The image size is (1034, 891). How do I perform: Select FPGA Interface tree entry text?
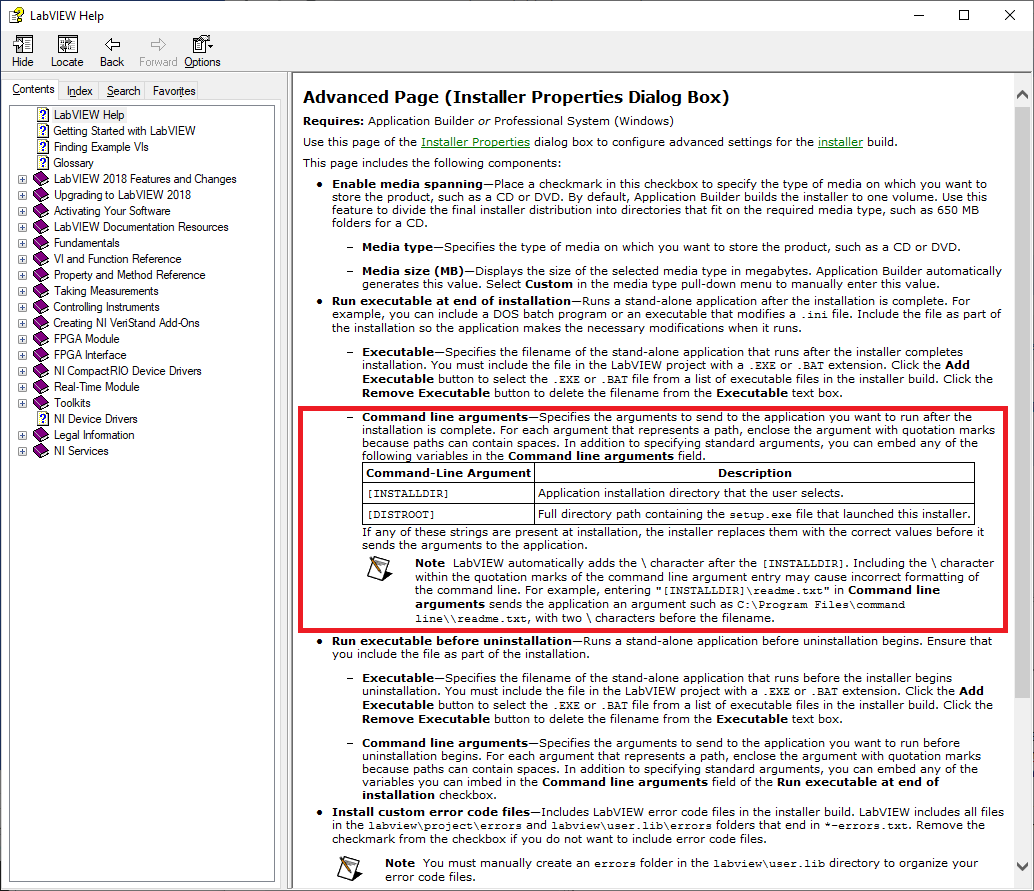pos(90,355)
